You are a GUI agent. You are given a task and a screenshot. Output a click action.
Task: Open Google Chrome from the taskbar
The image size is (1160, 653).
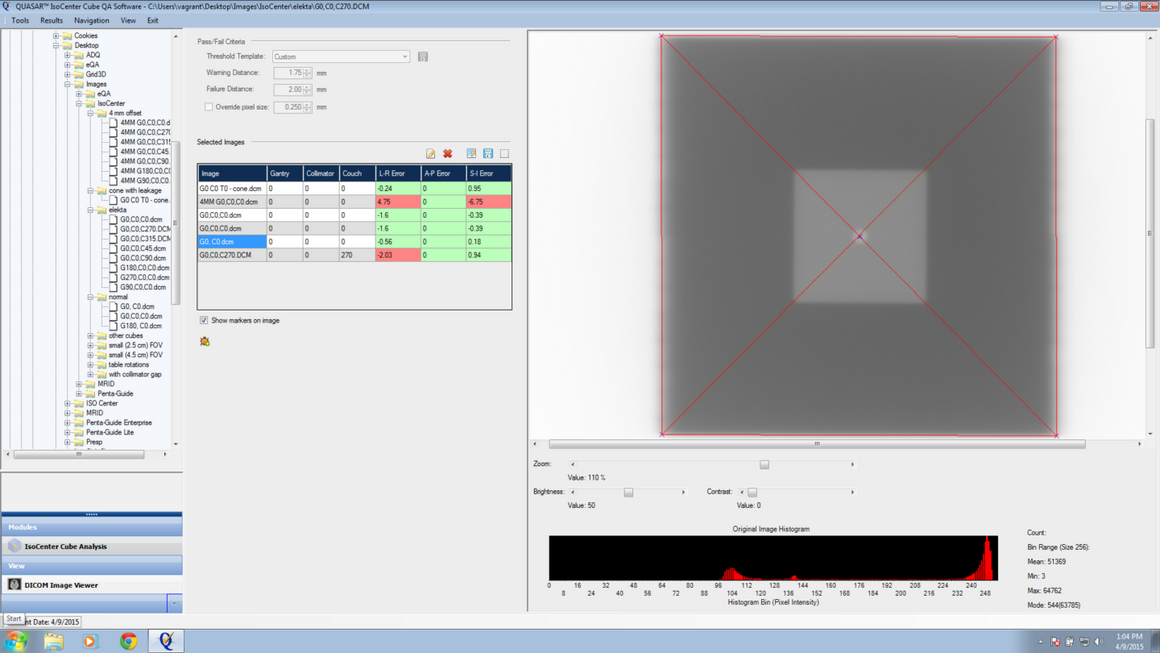coord(129,641)
